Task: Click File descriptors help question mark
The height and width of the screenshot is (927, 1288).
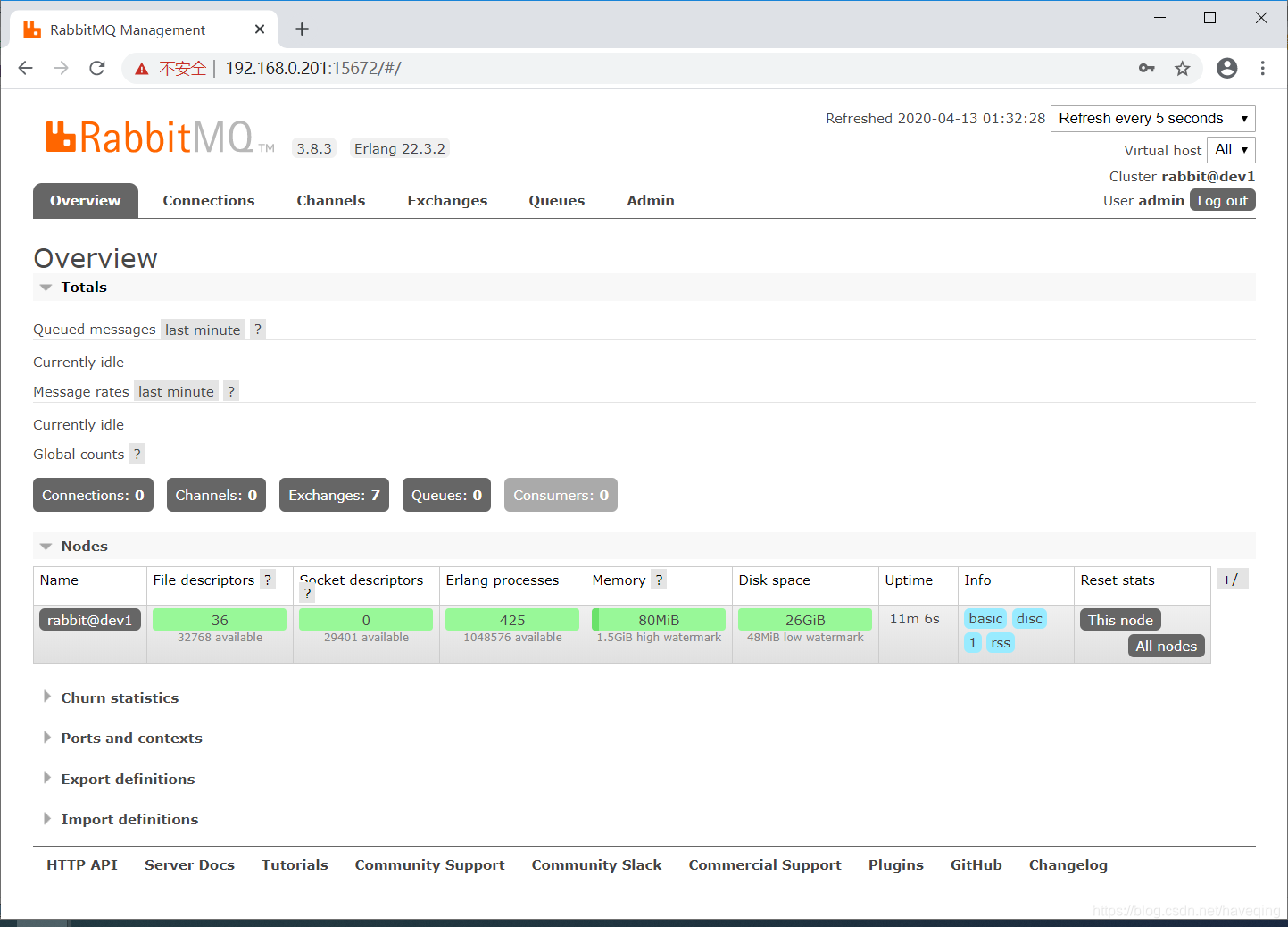Action: pyautogui.click(x=268, y=580)
